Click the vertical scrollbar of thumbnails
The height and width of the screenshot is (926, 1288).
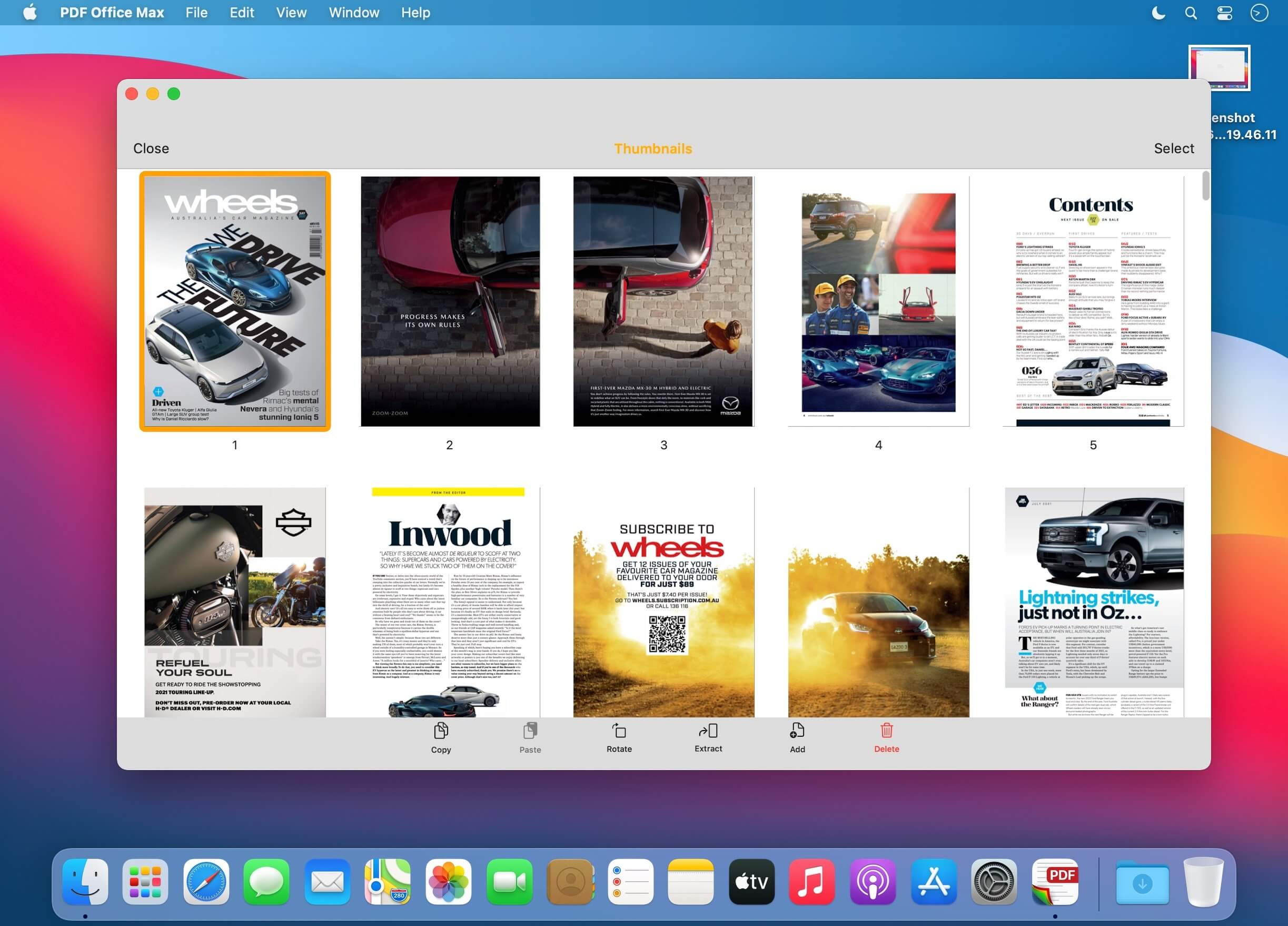1205,186
